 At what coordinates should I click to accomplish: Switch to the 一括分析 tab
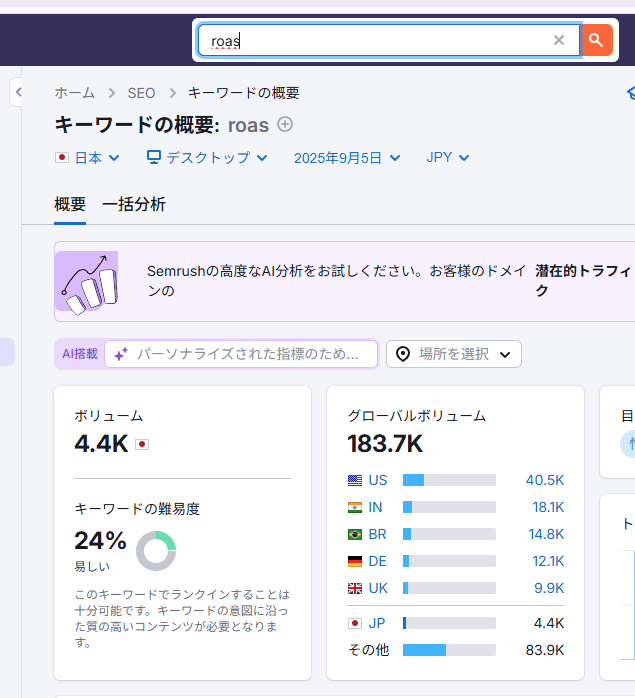coord(134,204)
